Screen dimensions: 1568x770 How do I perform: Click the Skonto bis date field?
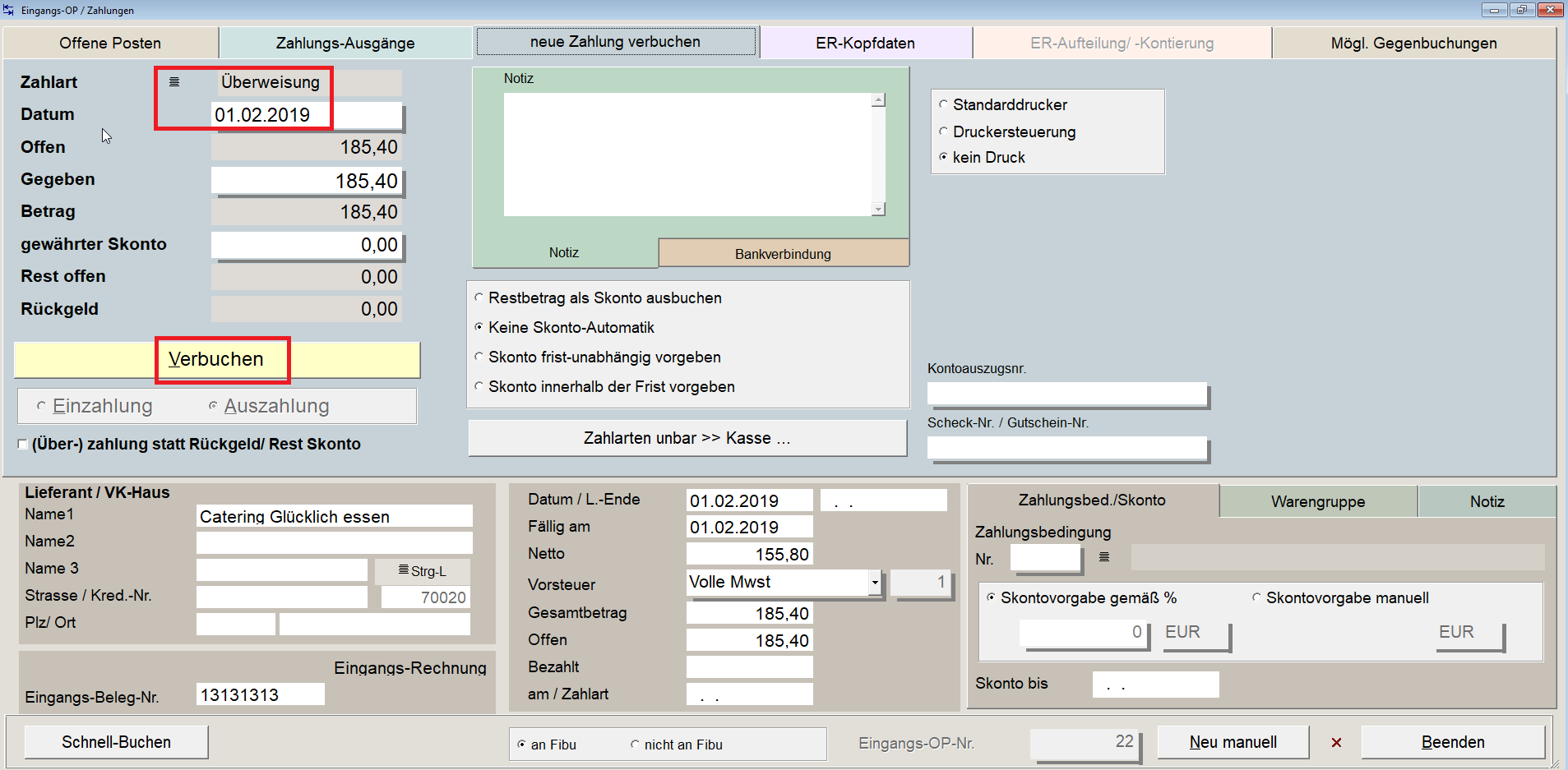pos(1155,685)
